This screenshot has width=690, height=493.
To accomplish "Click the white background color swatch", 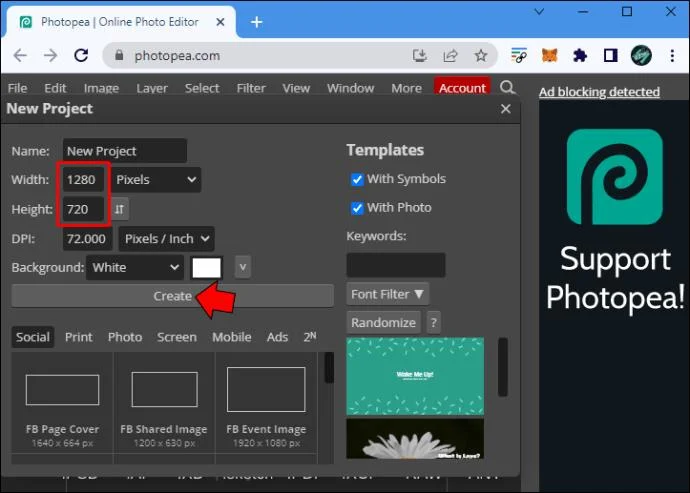I will click(206, 267).
